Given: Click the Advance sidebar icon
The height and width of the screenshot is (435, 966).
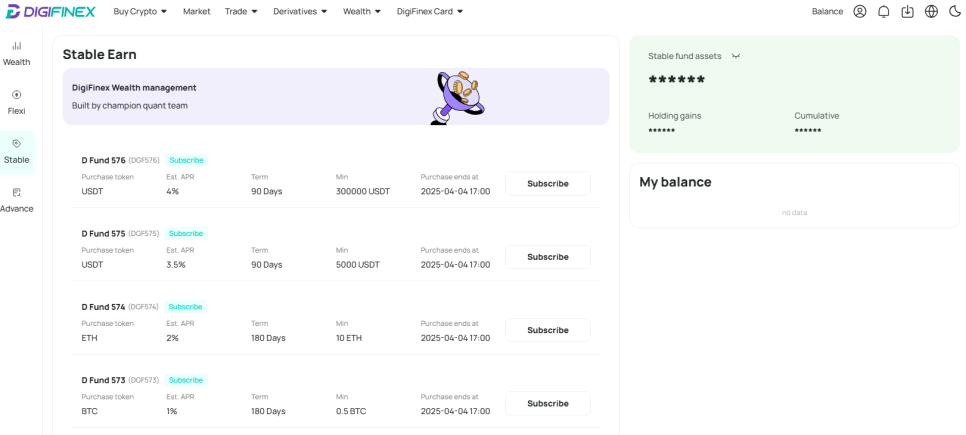Looking at the screenshot, I should click(x=17, y=192).
